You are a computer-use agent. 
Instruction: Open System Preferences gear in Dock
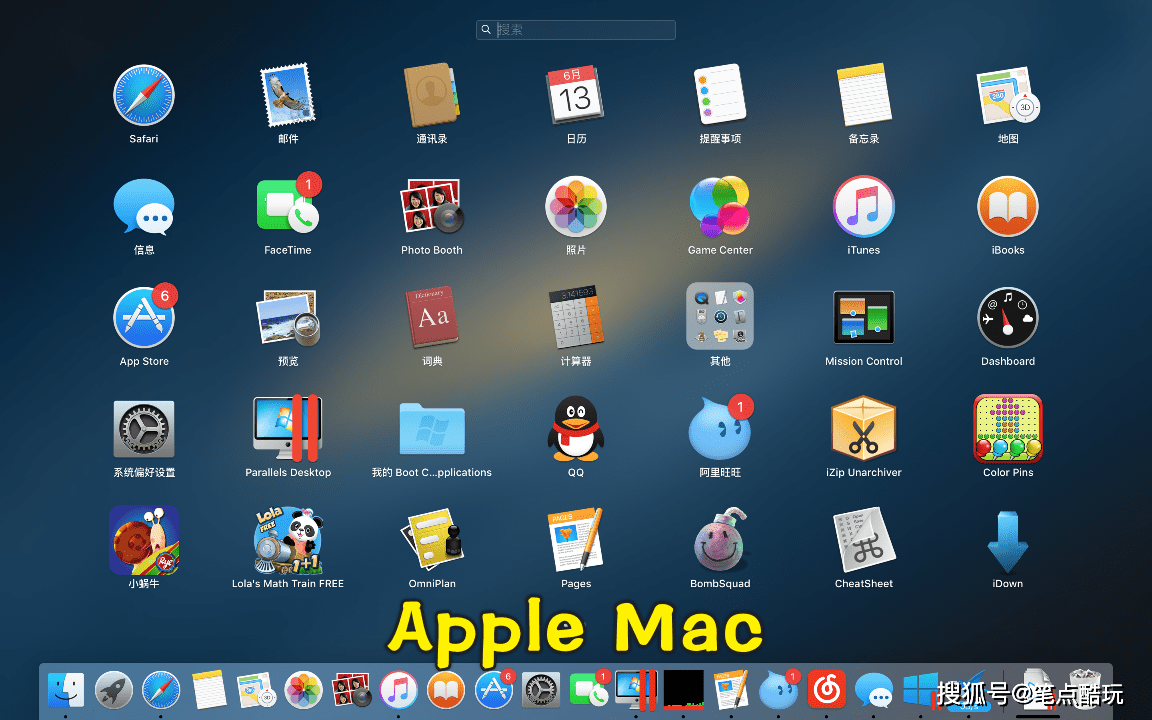point(541,691)
